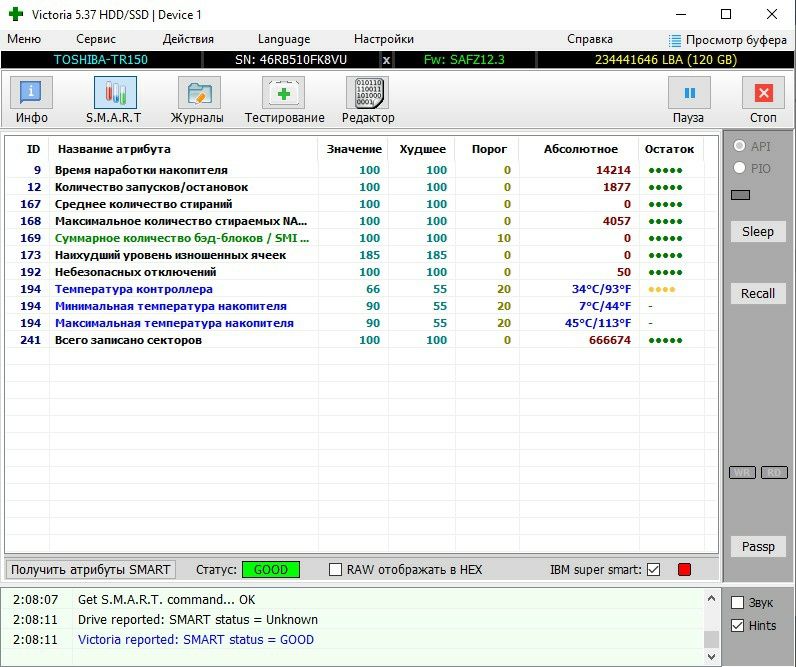Click the red Стоп stop button
The width and height of the screenshot is (796, 667).
pos(764,101)
